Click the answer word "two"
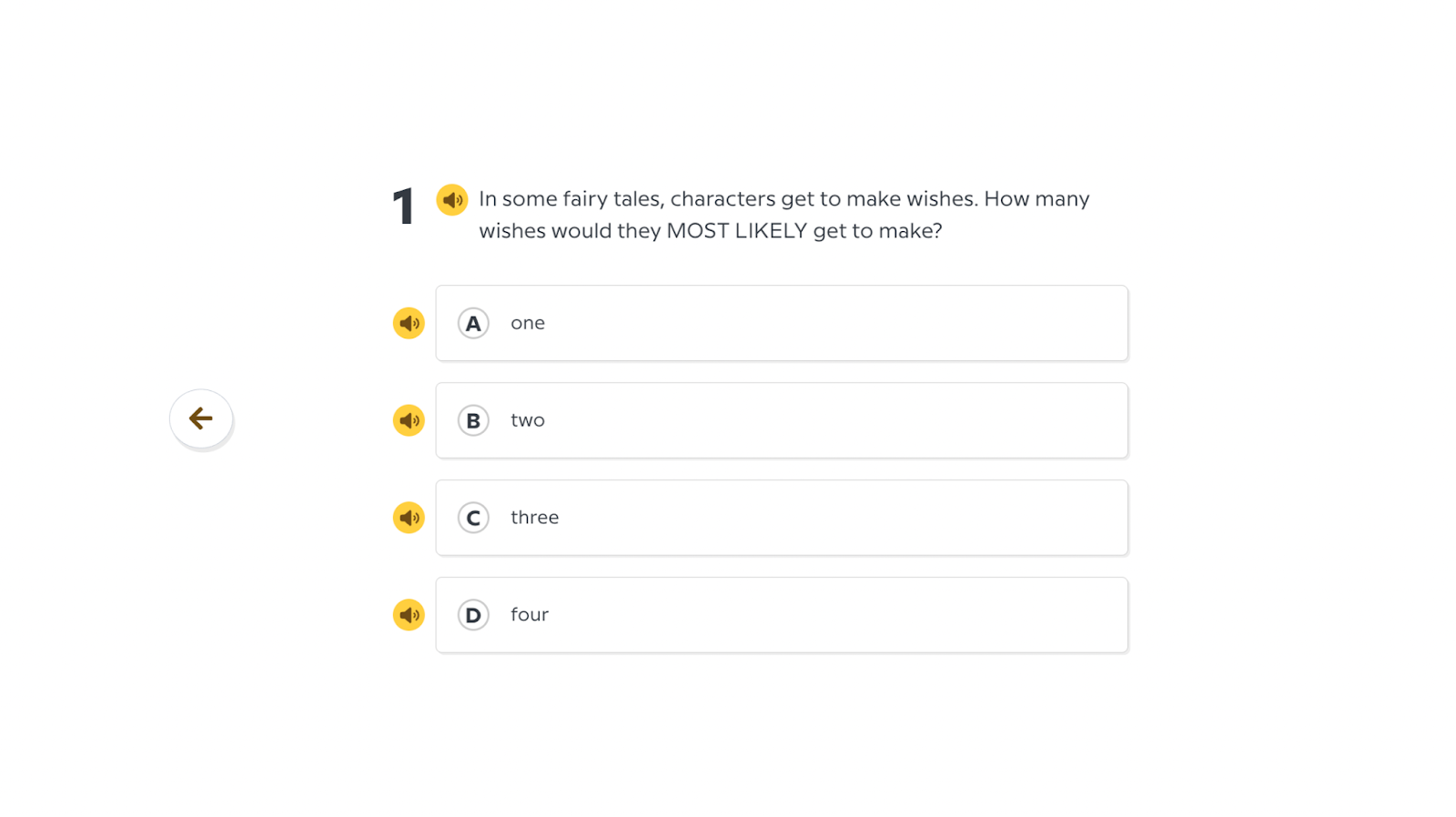This screenshot has width=1456, height=817. tap(528, 420)
